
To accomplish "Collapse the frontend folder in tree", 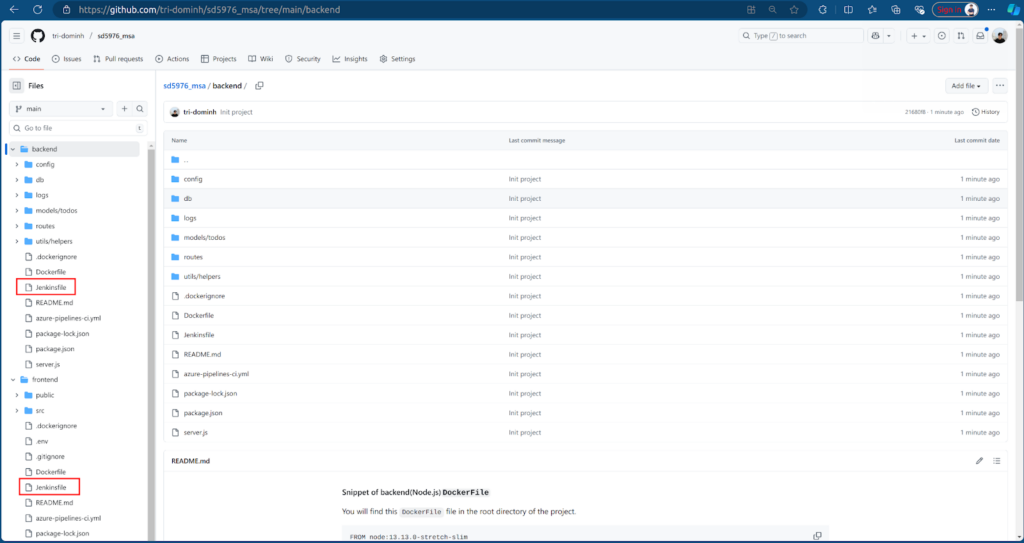I will [13, 380].
